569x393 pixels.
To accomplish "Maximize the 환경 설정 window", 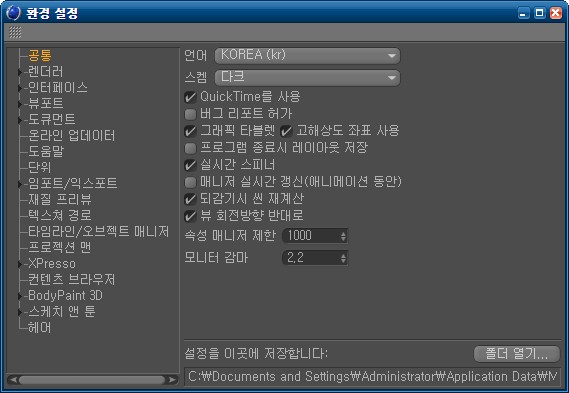I will point(540,13).
